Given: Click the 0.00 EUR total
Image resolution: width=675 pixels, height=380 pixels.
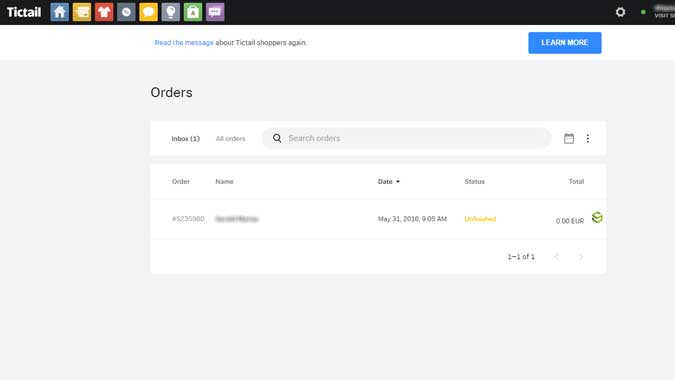Looking at the screenshot, I should pyautogui.click(x=570, y=221).
